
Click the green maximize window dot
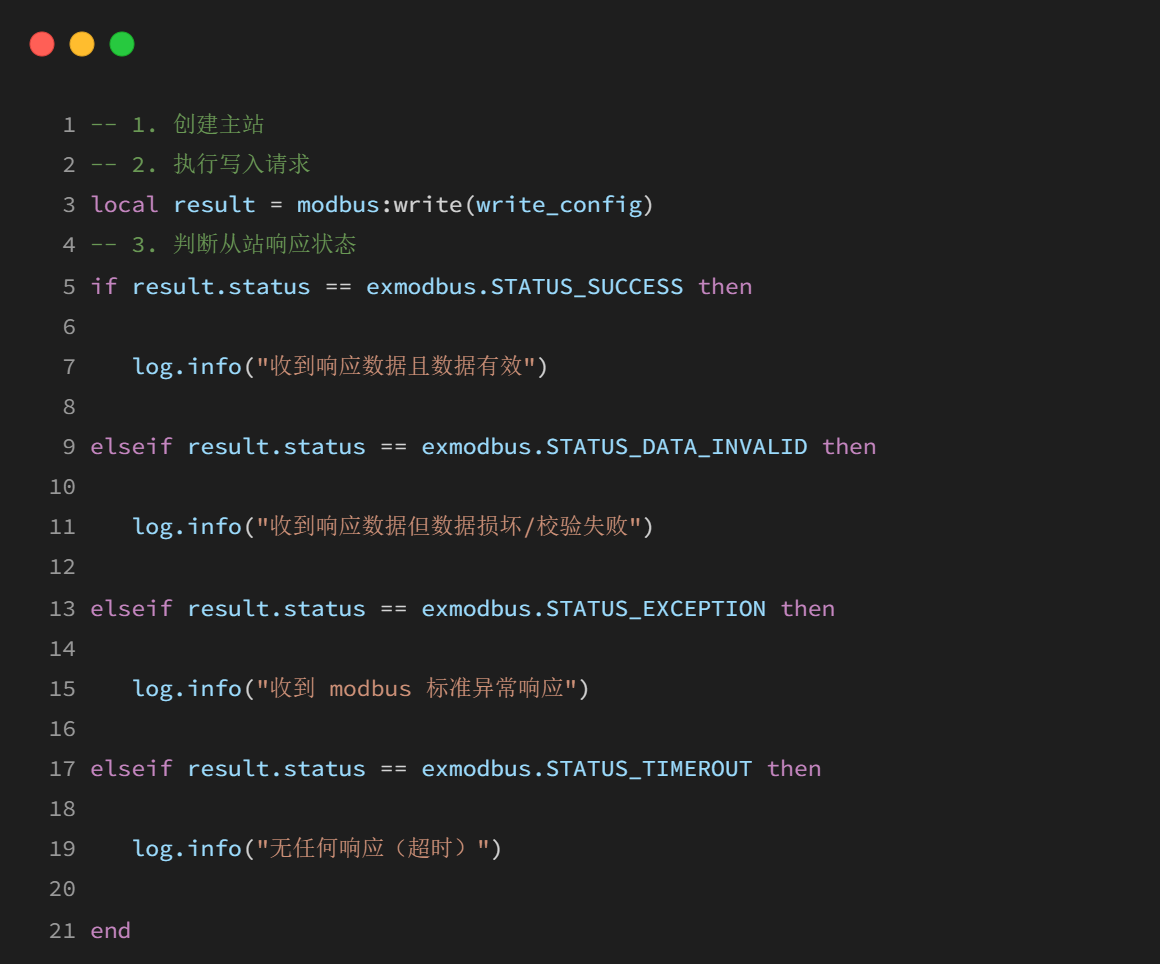coord(122,44)
